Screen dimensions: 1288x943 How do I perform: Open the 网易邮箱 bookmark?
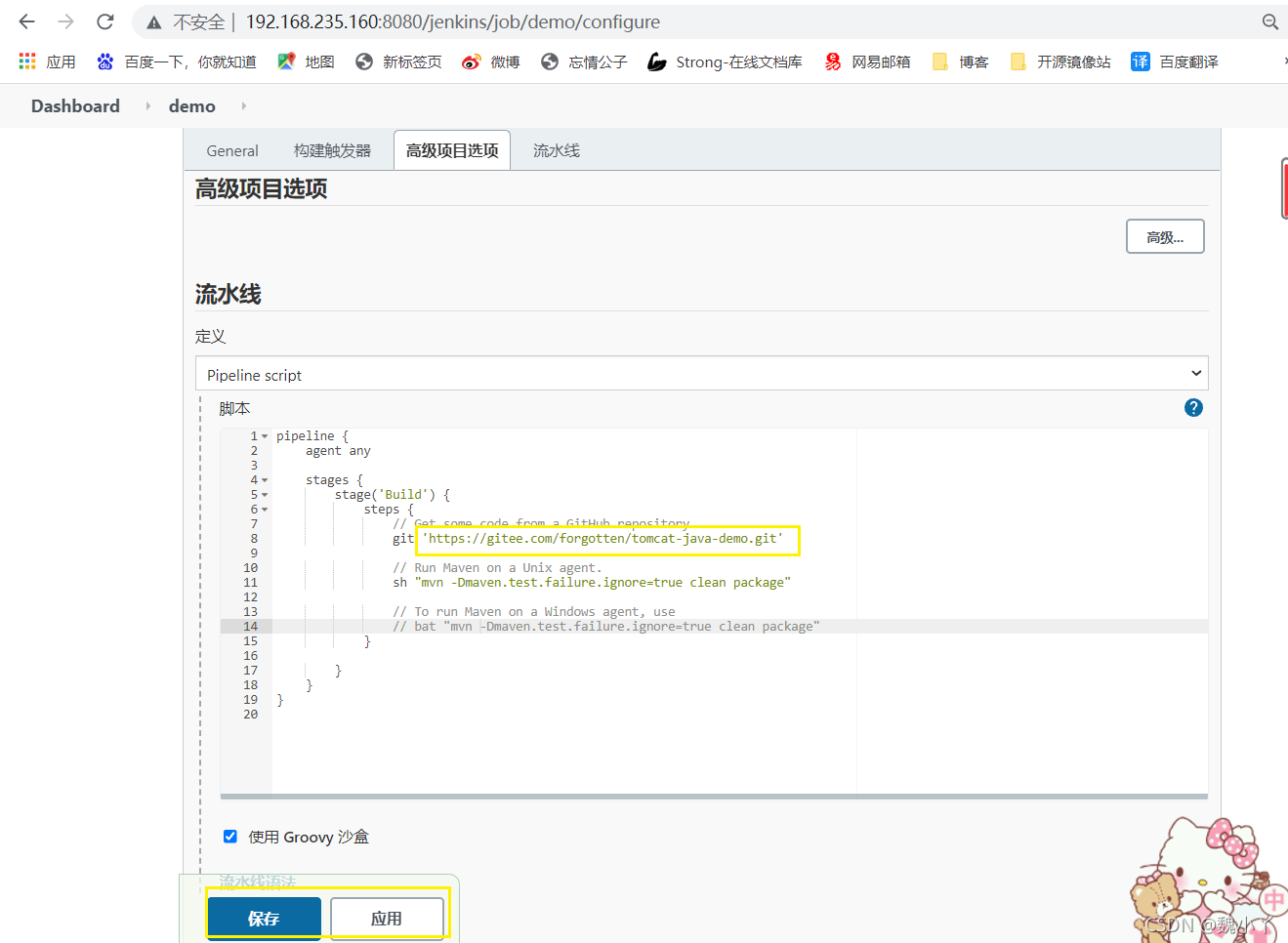pos(867,61)
